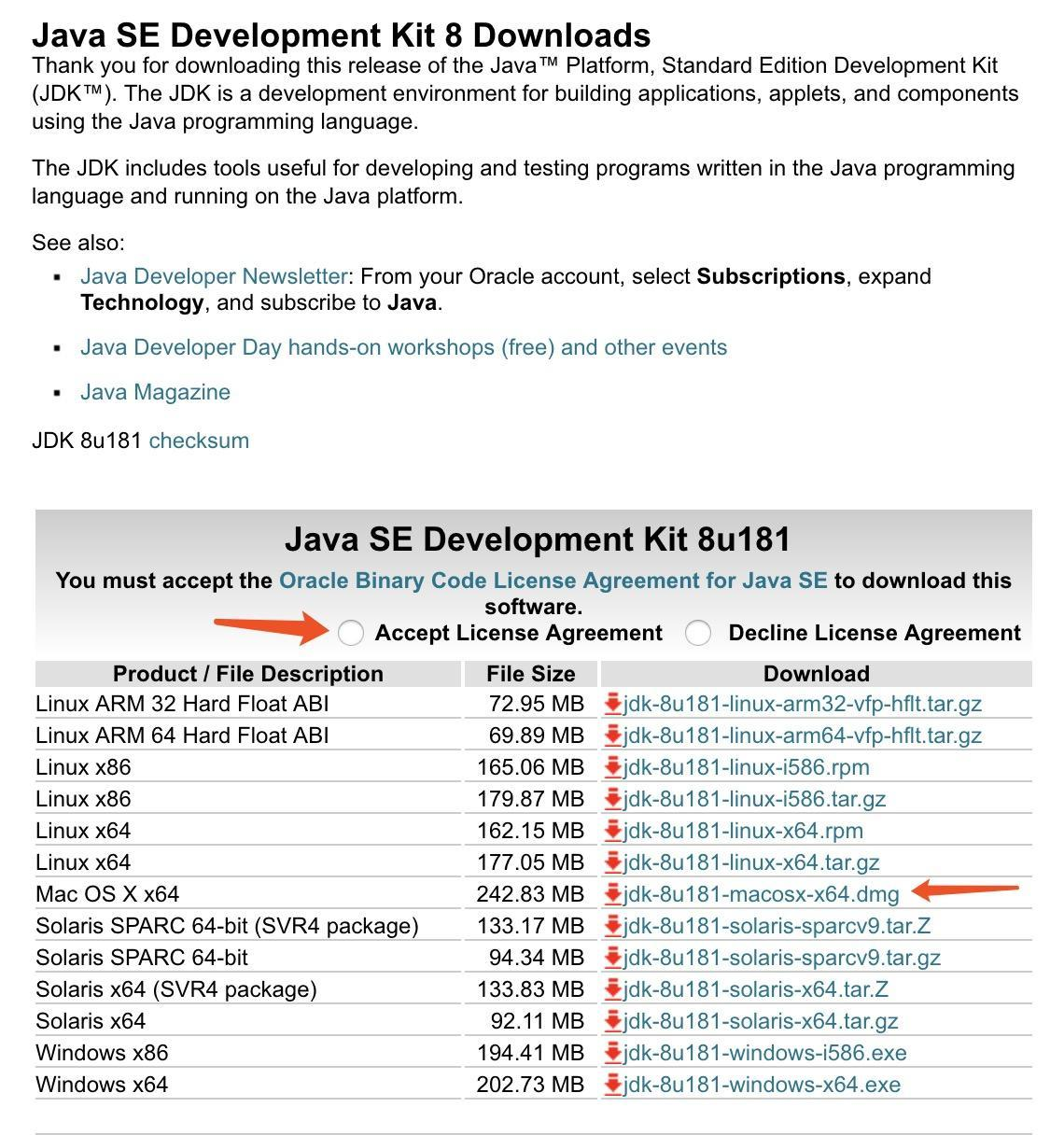Click the Linux ARM 64 Hard Float ABI label
The height and width of the screenshot is (1135, 1064).
[x=182, y=736]
